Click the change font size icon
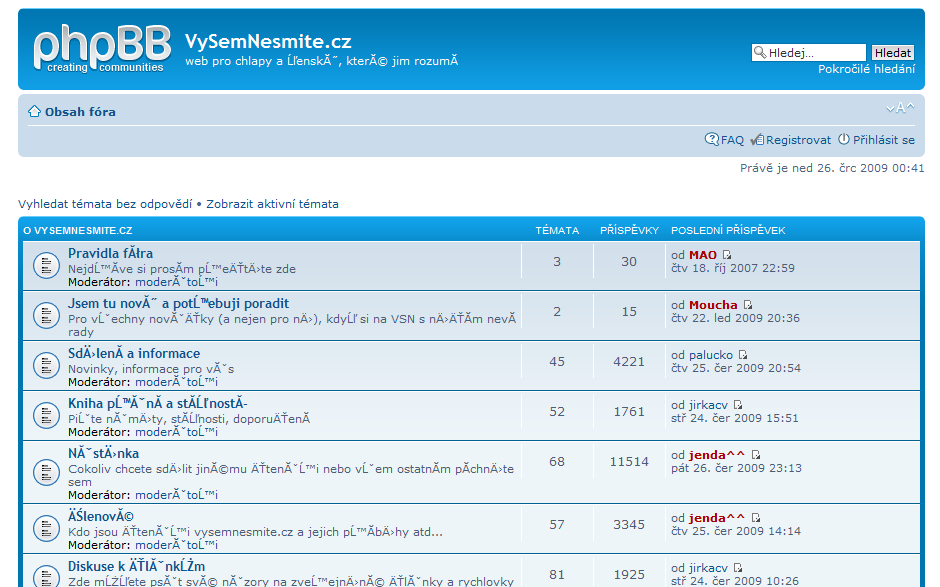Viewport: 940px width, 587px height. [x=900, y=108]
